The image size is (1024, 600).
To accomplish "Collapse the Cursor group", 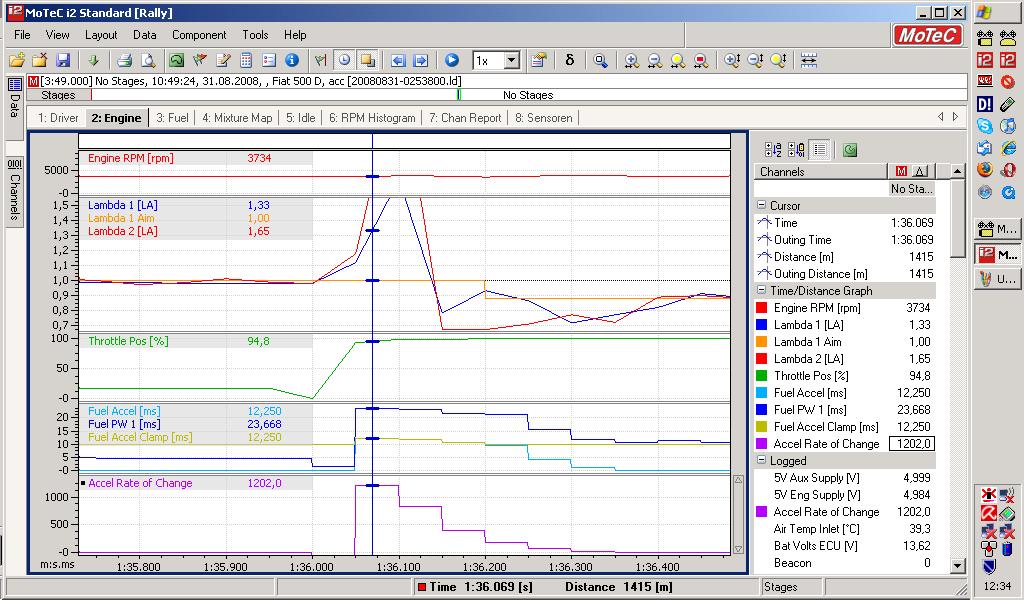I will point(761,205).
